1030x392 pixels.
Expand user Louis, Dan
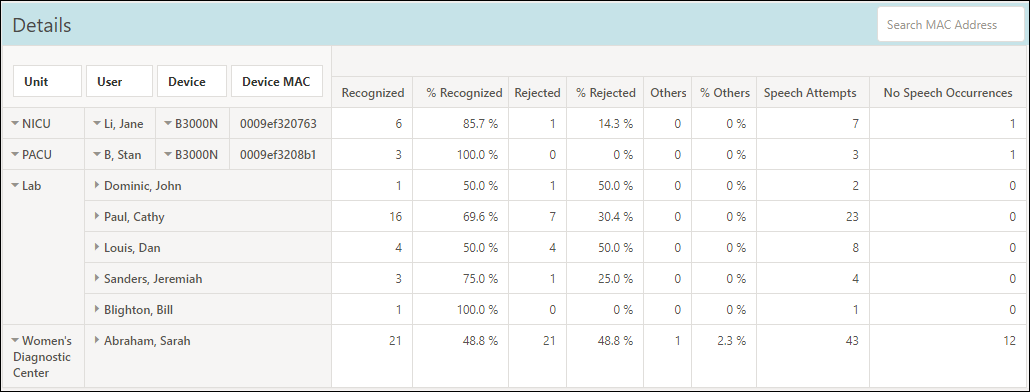click(97, 248)
